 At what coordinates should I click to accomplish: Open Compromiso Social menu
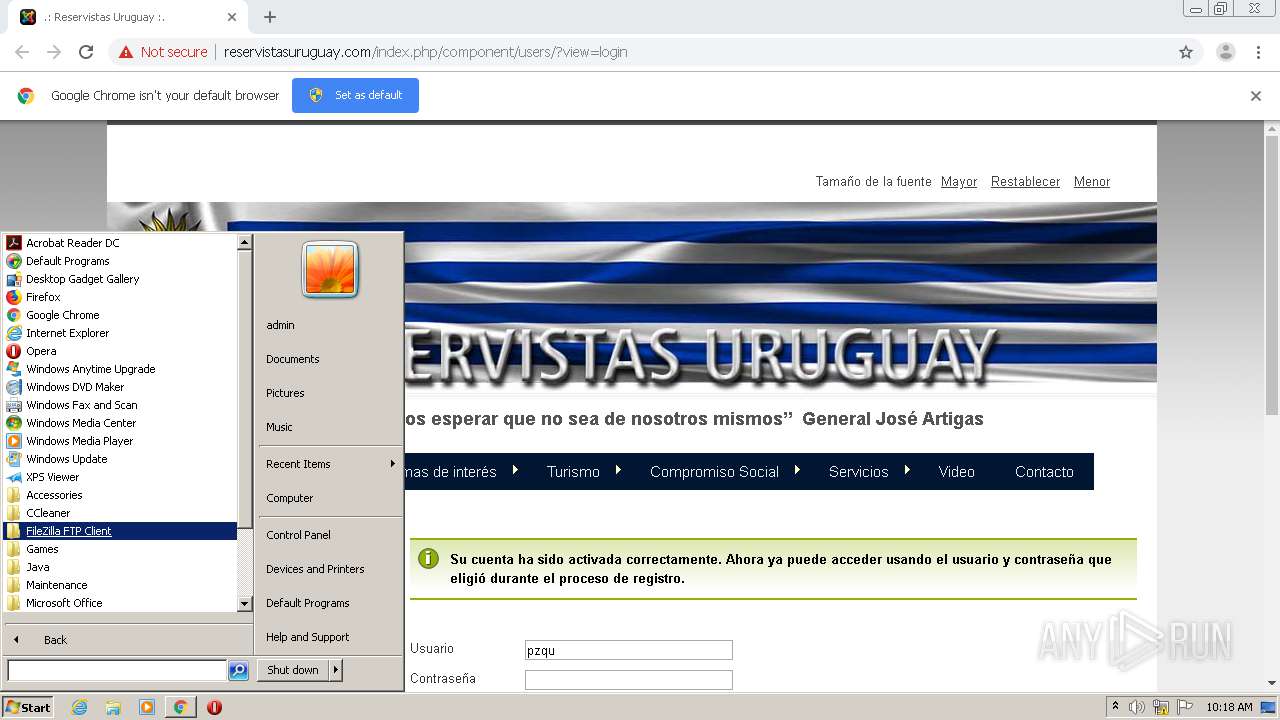[714, 472]
